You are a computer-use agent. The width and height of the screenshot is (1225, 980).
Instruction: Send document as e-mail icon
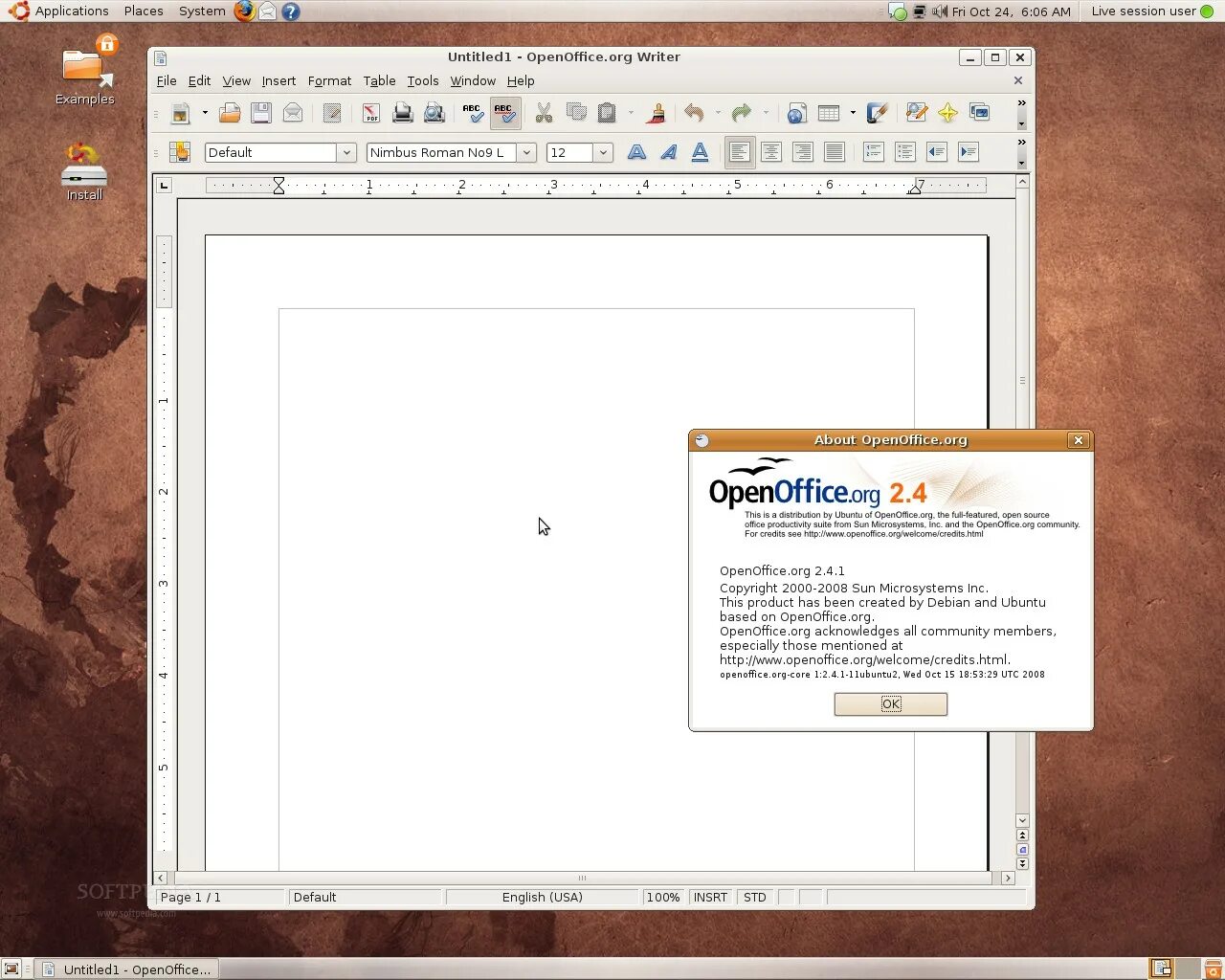[x=293, y=113]
